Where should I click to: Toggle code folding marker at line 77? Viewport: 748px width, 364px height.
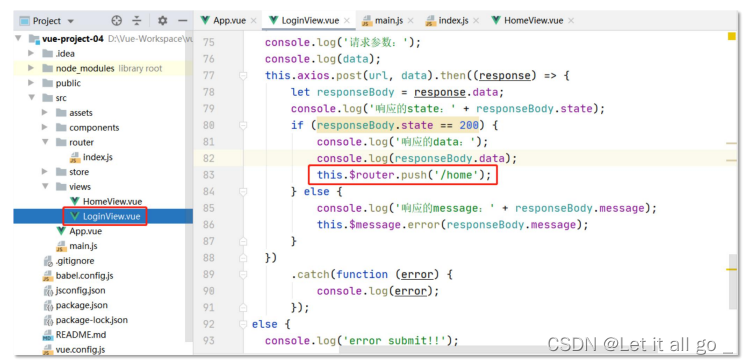[244, 75]
